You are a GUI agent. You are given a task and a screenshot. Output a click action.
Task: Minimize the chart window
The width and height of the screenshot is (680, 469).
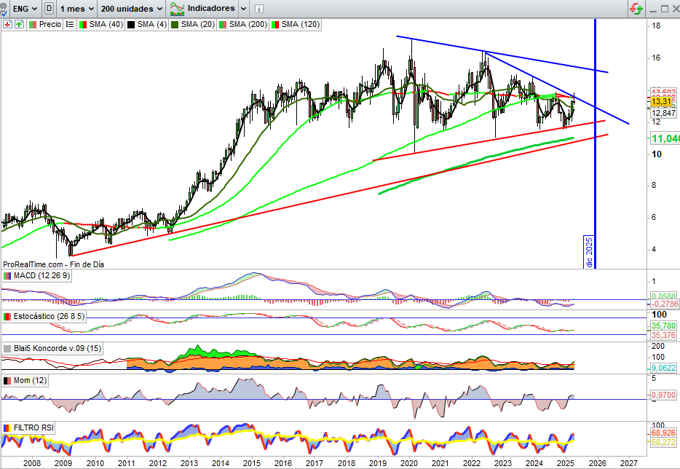(654, 9)
